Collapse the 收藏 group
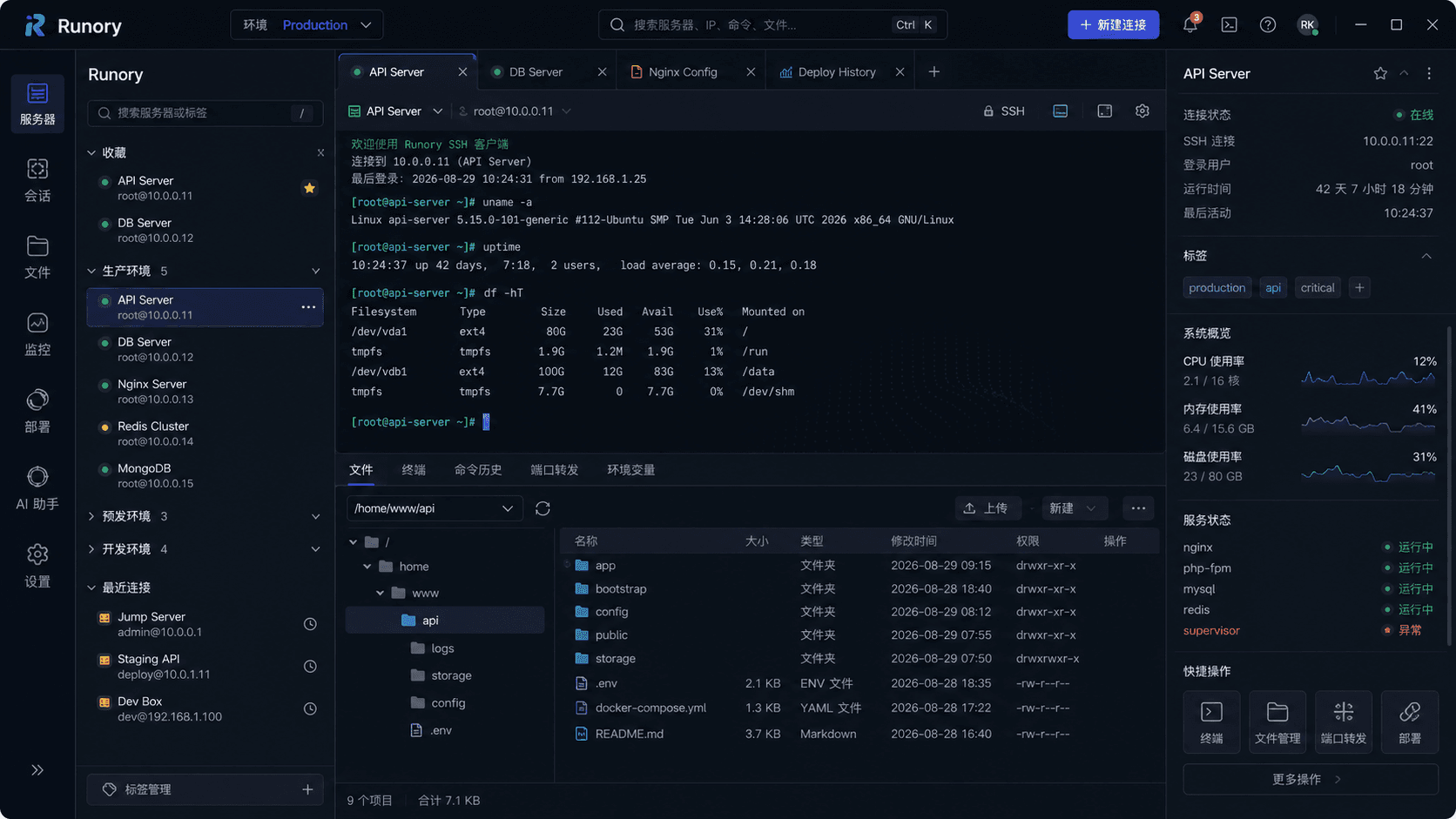This screenshot has height=819, width=1456. coord(91,152)
